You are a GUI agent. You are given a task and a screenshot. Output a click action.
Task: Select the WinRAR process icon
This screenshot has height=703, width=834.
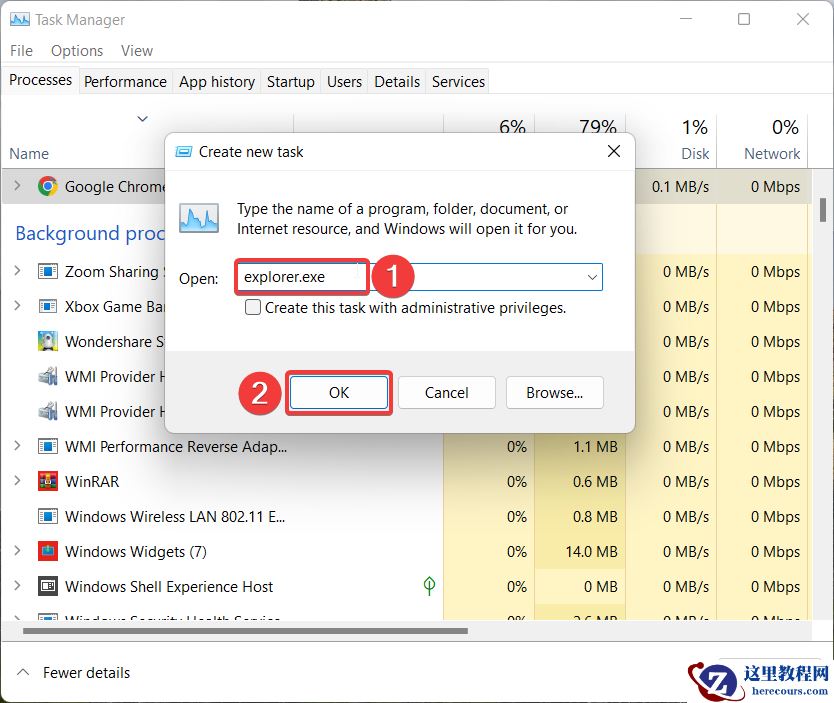[49, 481]
